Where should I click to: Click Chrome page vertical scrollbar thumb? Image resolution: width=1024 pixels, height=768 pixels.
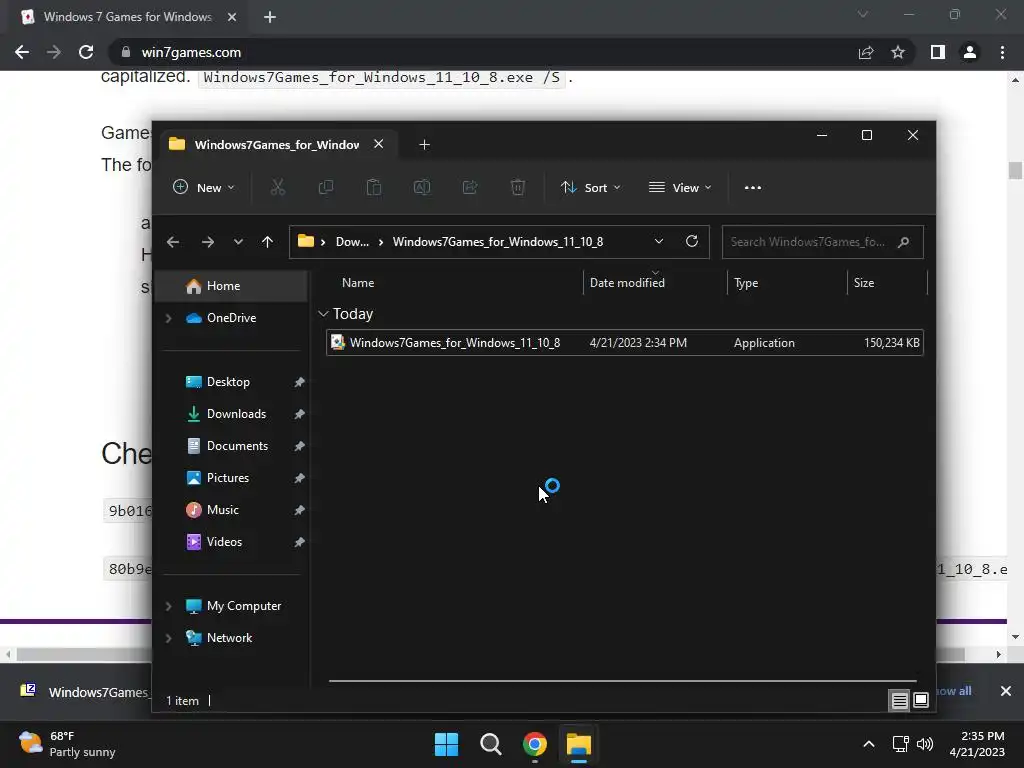[1014, 170]
